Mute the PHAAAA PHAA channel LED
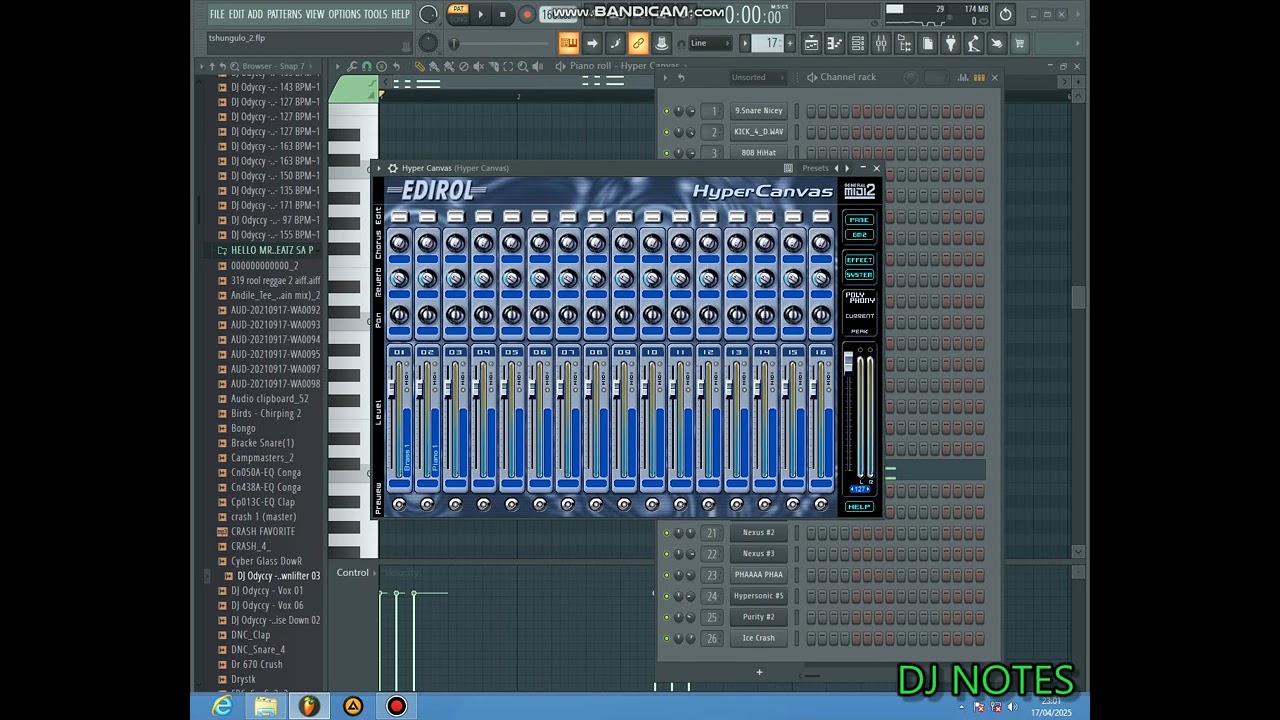The image size is (1280, 720). 667,575
